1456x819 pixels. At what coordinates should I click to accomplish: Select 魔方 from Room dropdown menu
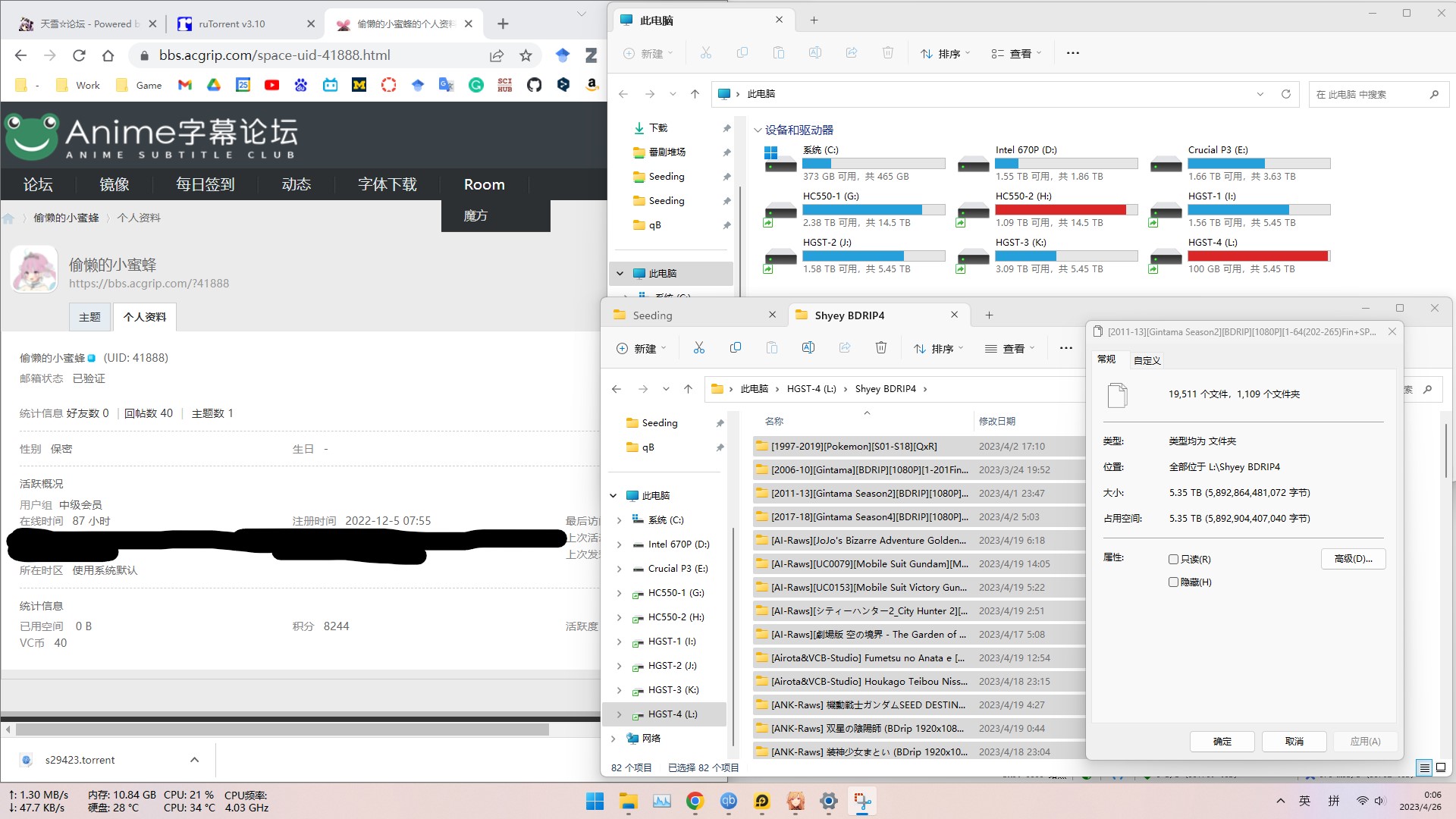495,216
